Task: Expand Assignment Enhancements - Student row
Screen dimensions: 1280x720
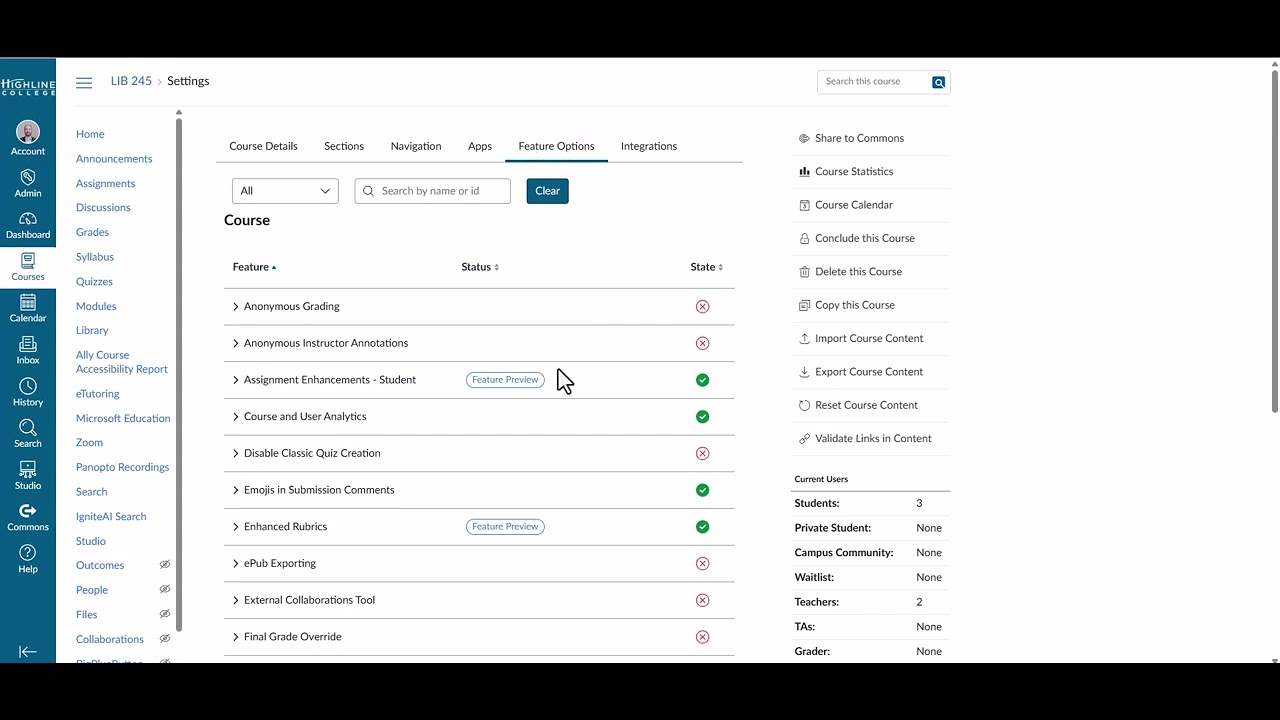Action: pyautogui.click(x=236, y=380)
